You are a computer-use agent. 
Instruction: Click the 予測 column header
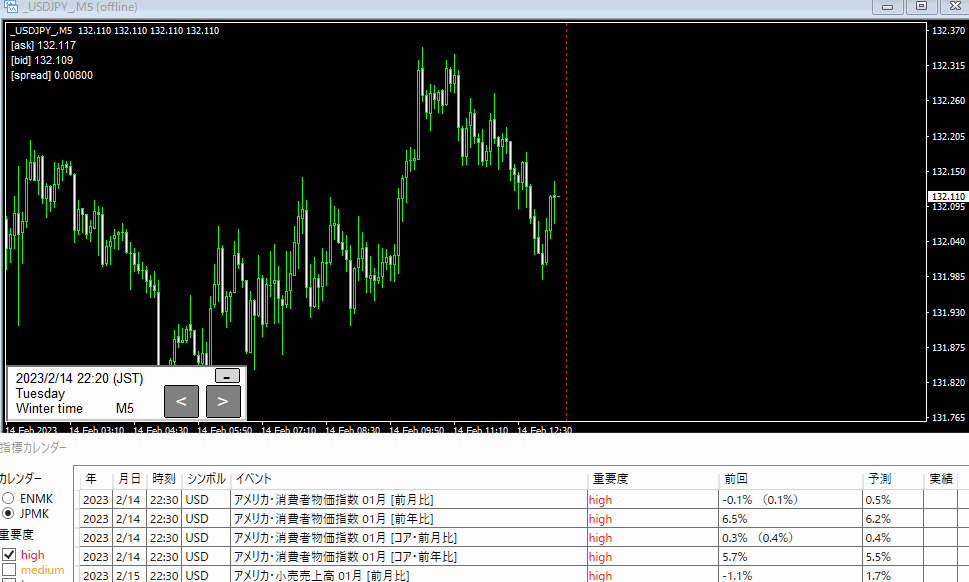pos(879,479)
